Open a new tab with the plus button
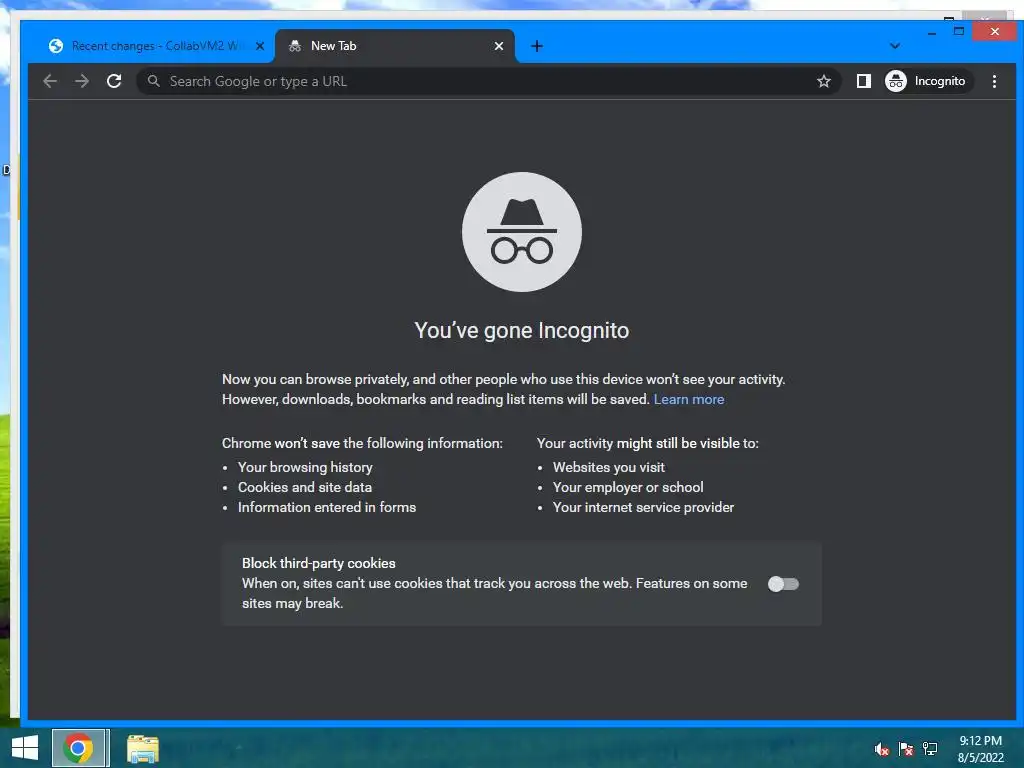 (x=537, y=46)
